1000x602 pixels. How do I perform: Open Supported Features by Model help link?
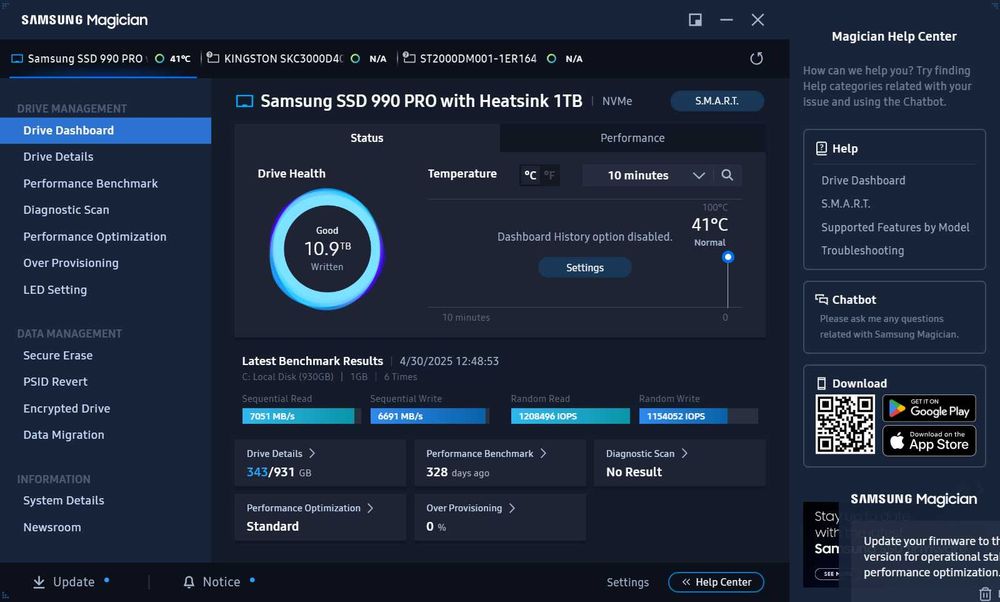coord(895,228)
